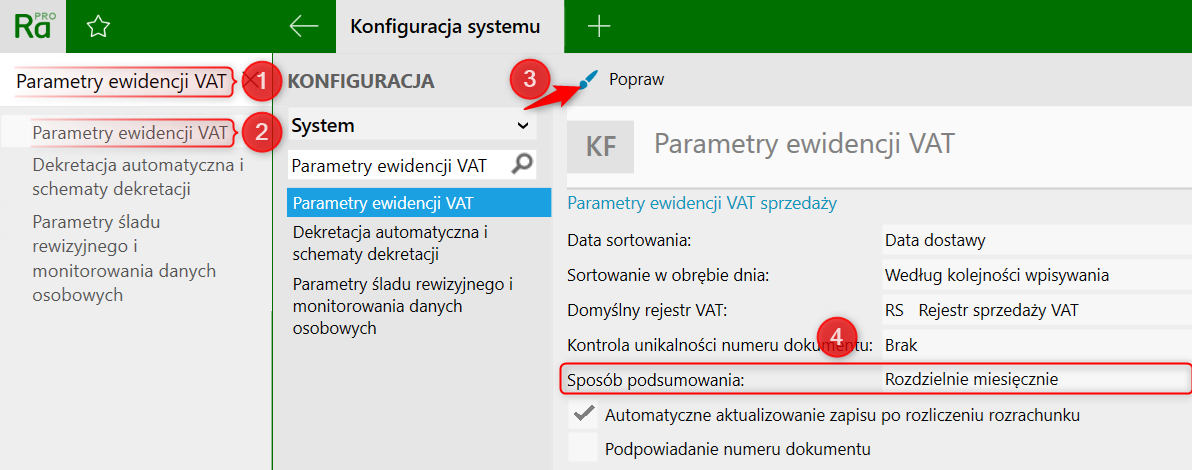Screen dimensions: 1192x470
Task: Expand the System dropdown
Action: pyautogui.click(x=412, y=125)
